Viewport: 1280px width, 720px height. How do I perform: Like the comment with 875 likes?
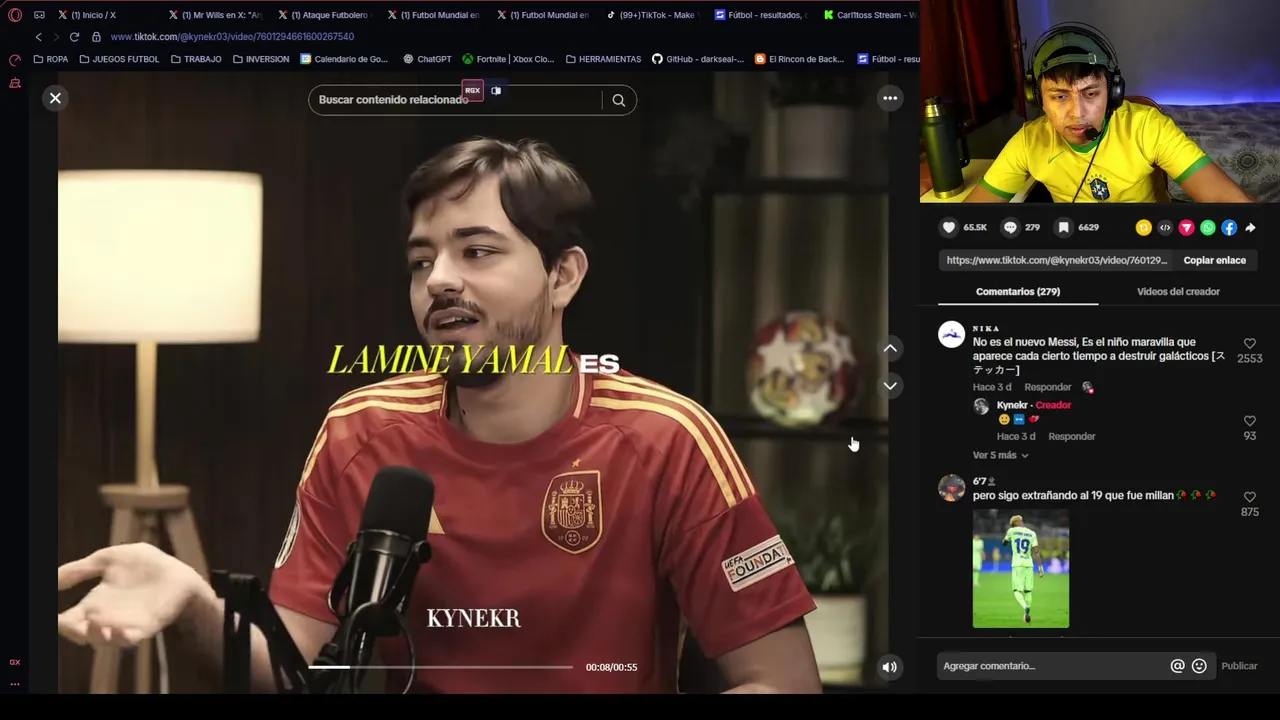pos(1249,497)
